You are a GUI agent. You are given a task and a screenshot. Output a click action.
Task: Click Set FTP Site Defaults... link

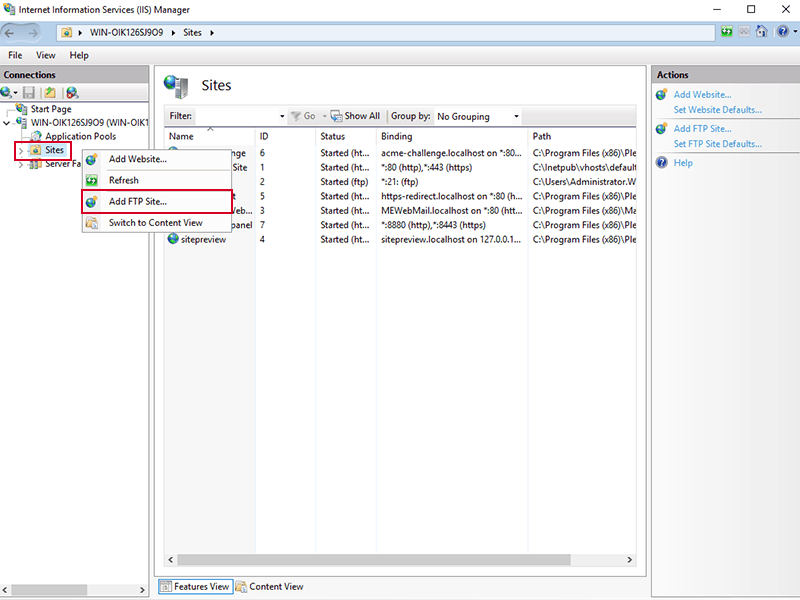click(717, 144)
